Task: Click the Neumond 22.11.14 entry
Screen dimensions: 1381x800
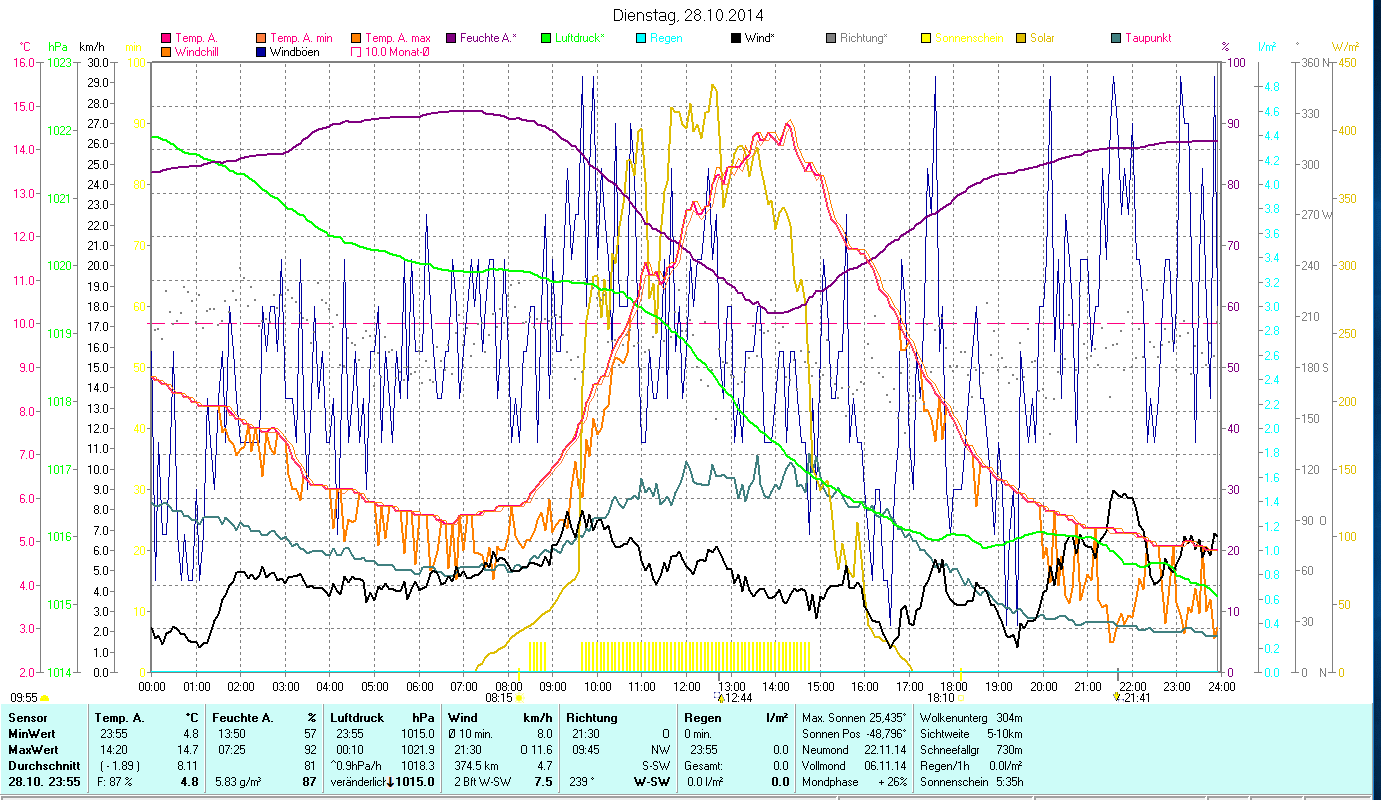Action: pyautogui.click(x=854, y=749)
